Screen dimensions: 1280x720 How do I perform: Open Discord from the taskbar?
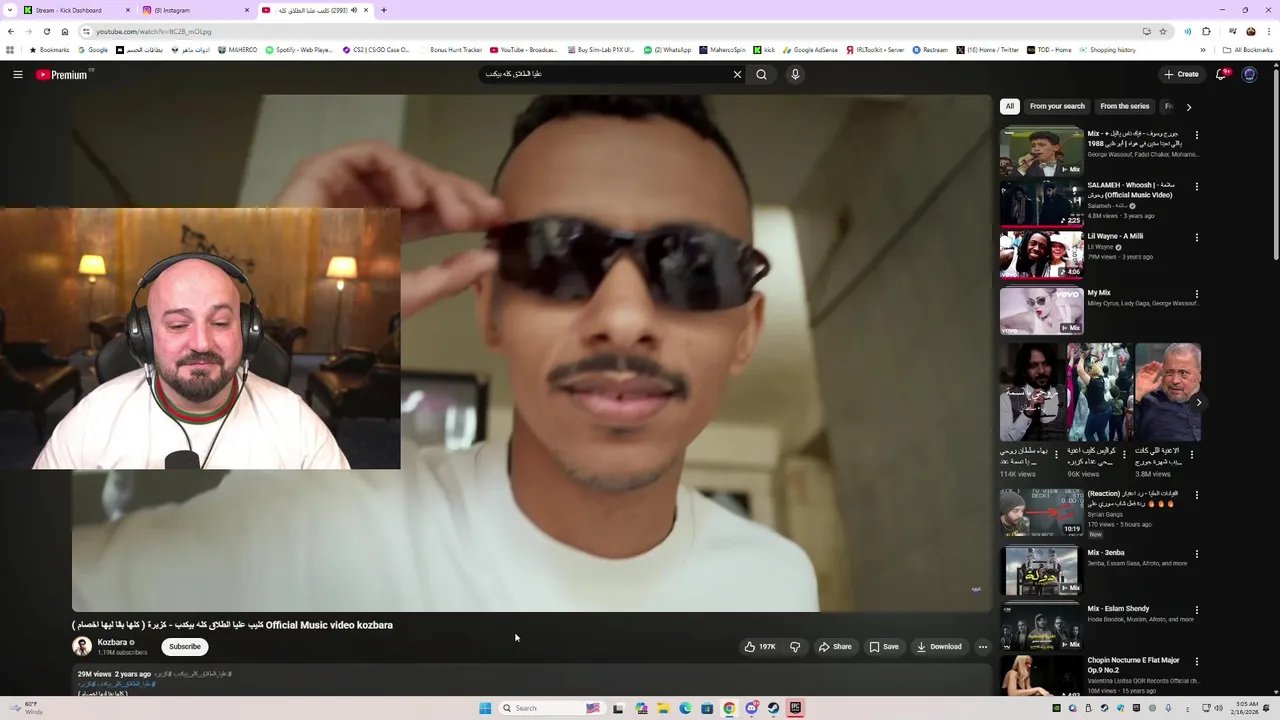tap(751, 708)
